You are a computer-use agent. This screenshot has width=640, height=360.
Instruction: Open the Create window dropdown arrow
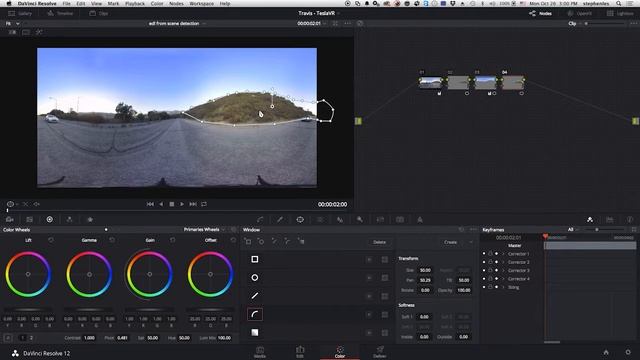(x=471, y=242)
